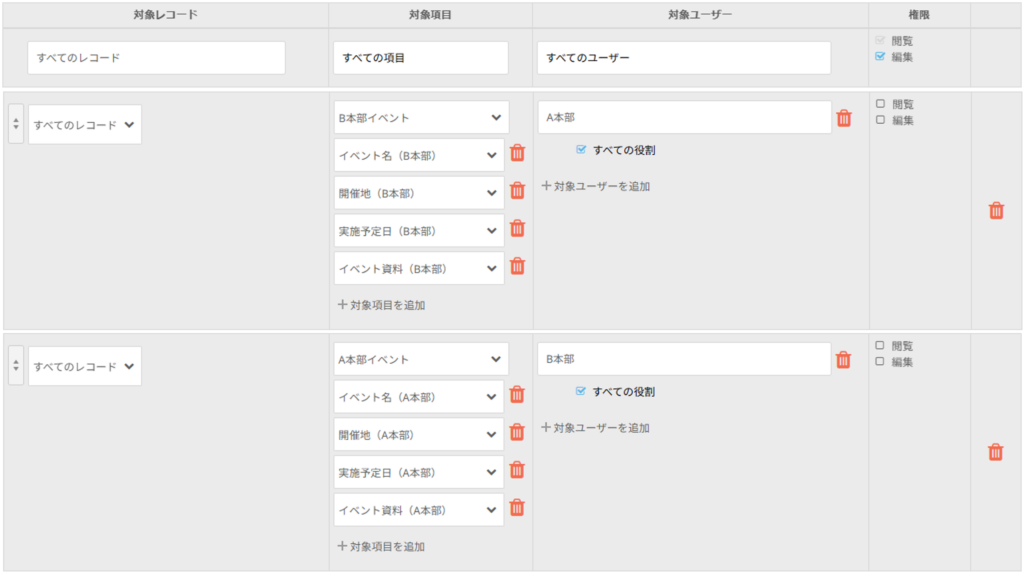
Task: Open the A本部イベント item dropdown
Action: [421, 359]
